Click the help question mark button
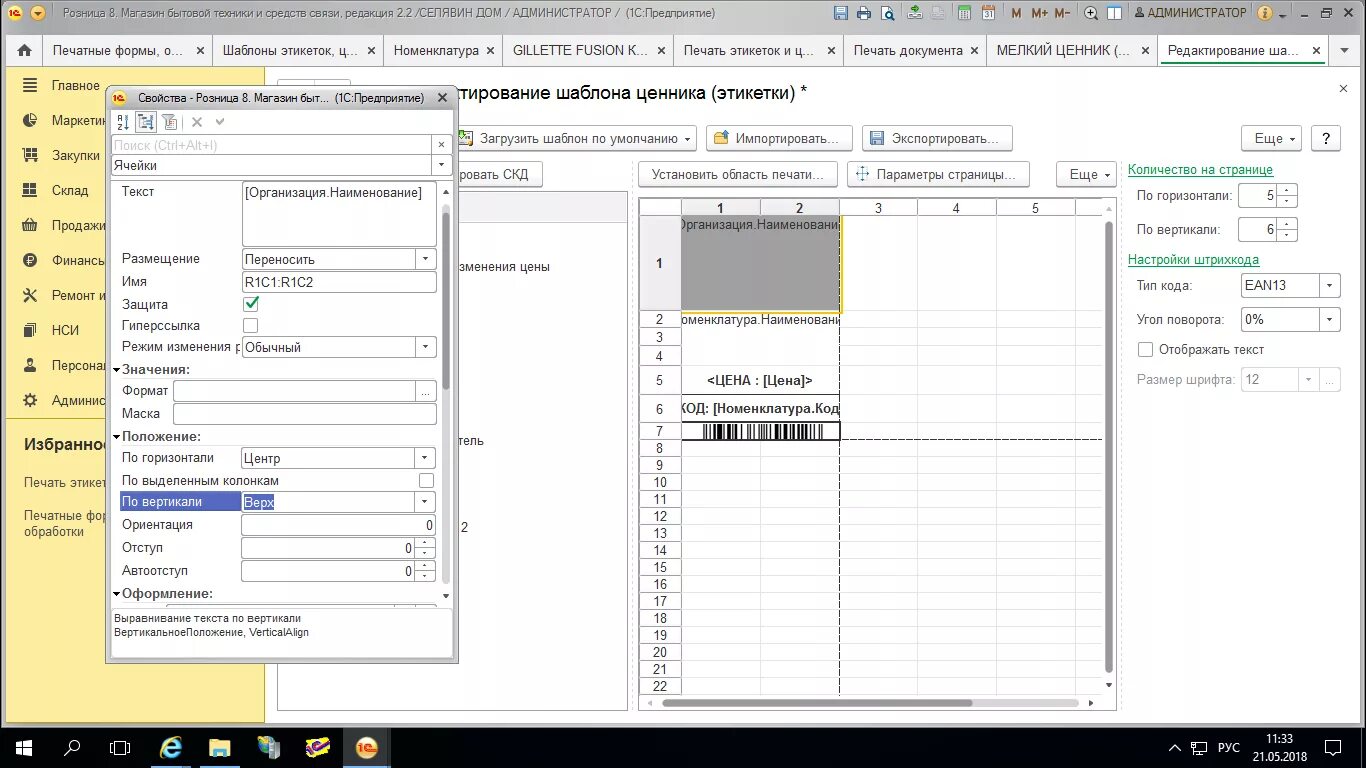The height and width of the screenshot is (768, 1366). pos(1326,139)
